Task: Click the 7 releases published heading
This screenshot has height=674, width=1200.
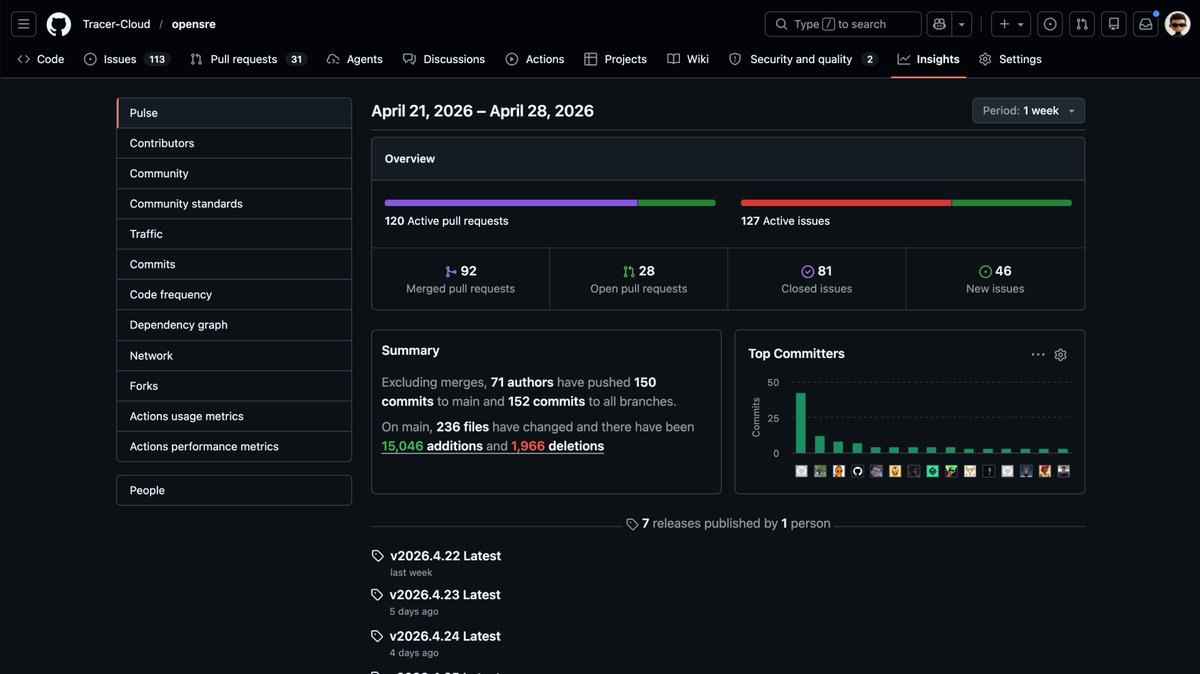Action: pos(728,523)
